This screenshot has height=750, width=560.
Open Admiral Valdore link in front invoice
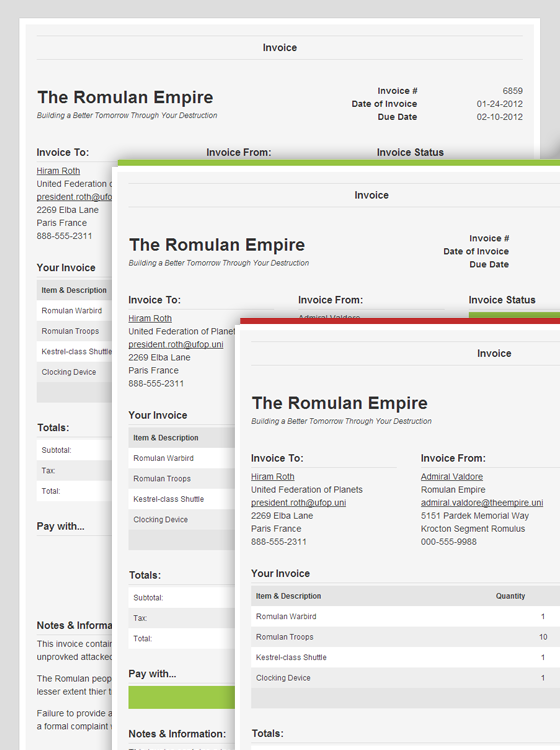(452, 476)
